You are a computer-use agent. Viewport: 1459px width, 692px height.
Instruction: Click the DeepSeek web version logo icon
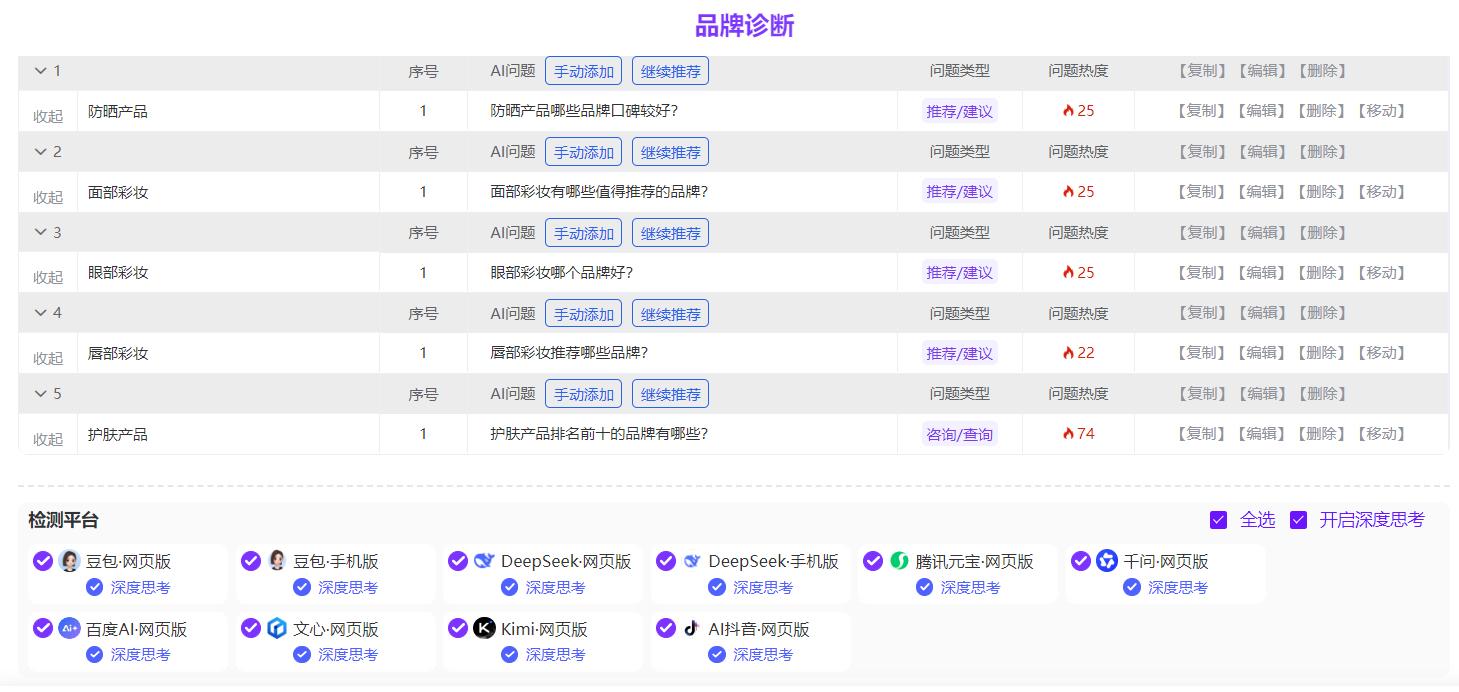(x=485, y=561)
